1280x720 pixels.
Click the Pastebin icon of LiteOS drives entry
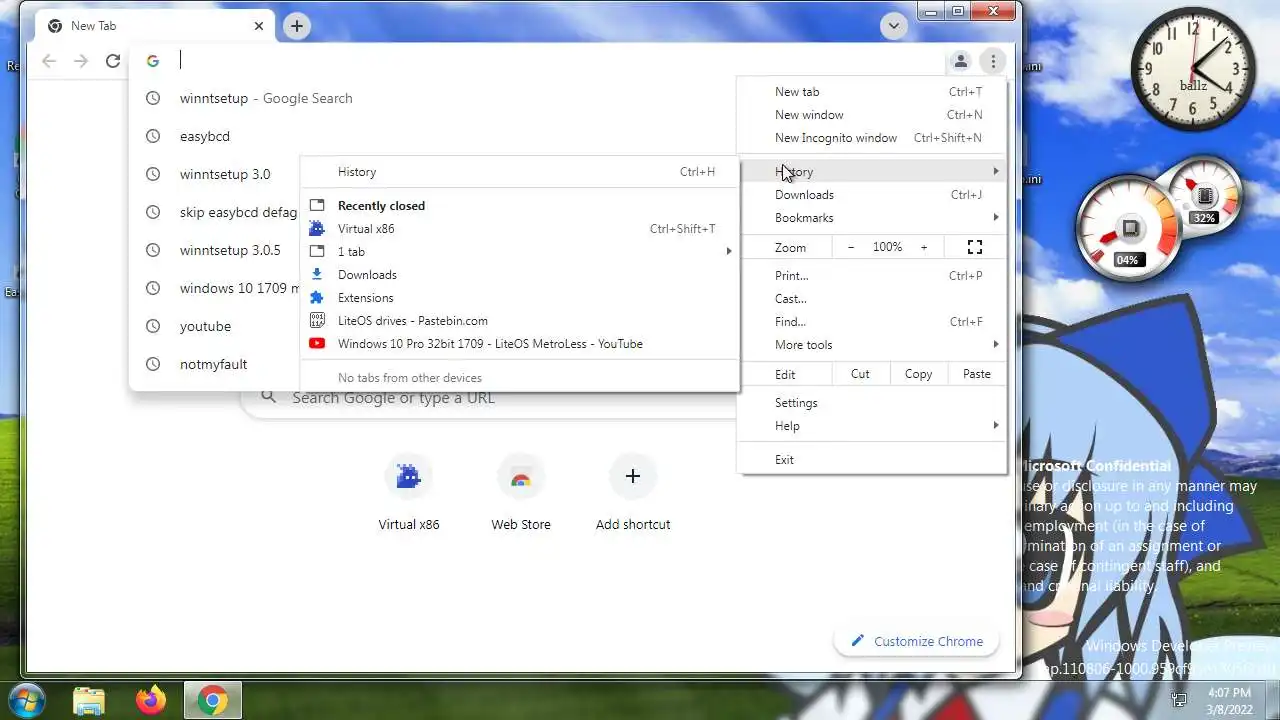point(317,320)
